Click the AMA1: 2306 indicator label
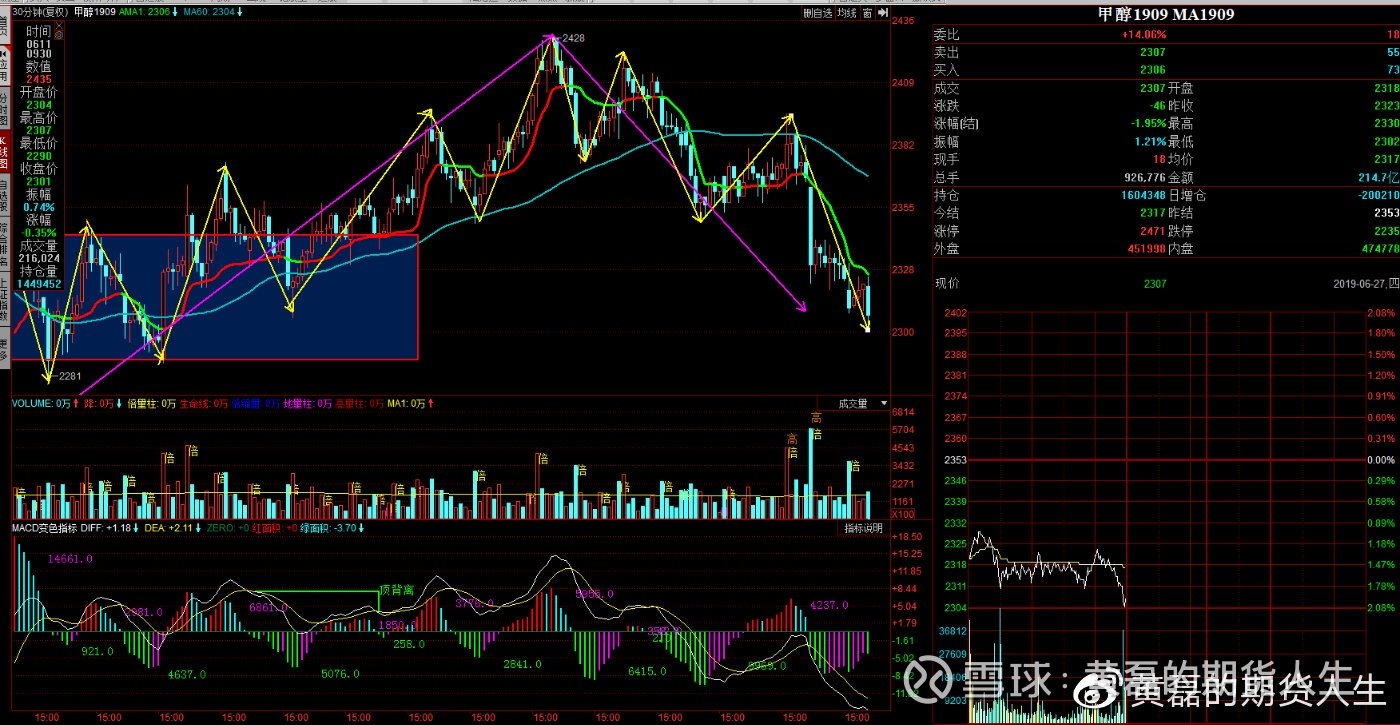 144,14
